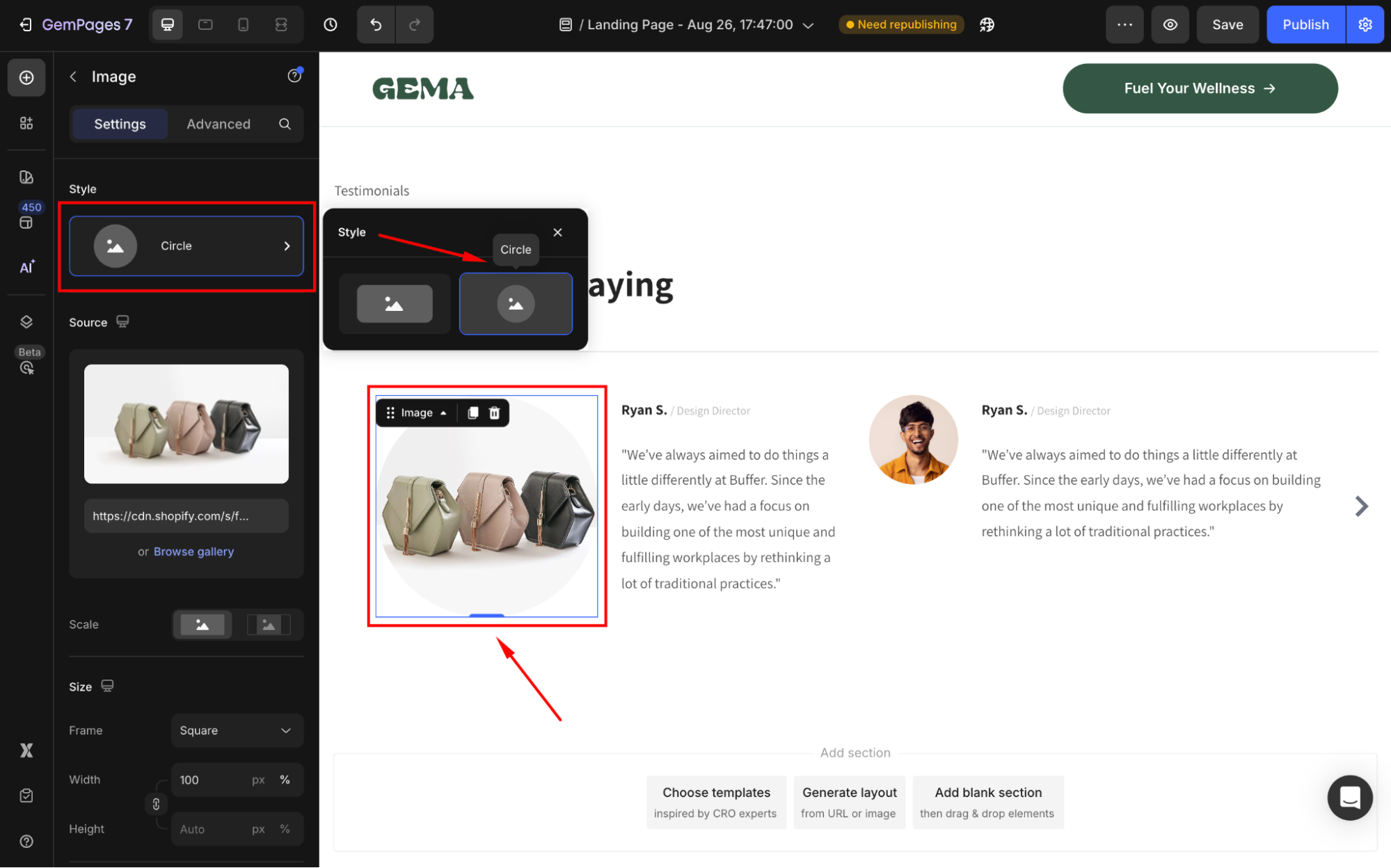Switch width unit to percent
The image size is (1391, 868).
(285, 780)
